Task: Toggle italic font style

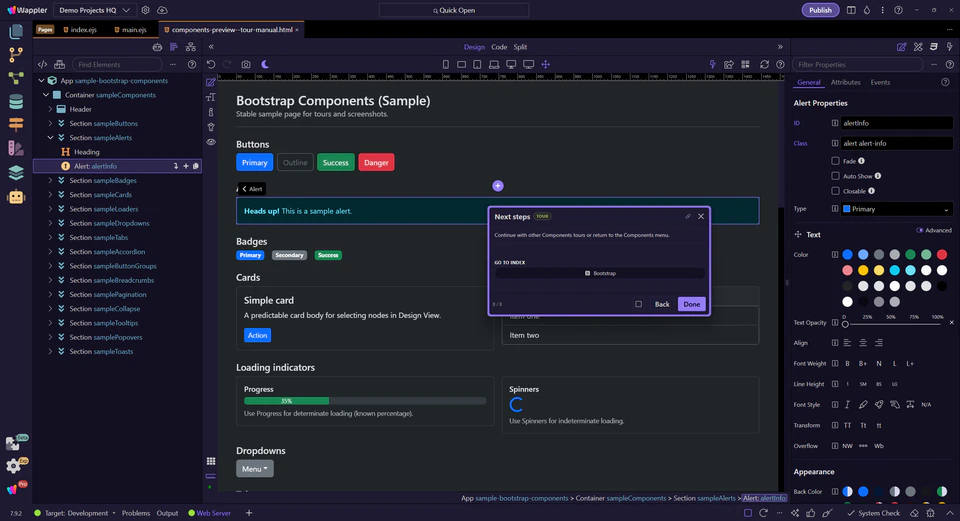Action: (847, 405)
